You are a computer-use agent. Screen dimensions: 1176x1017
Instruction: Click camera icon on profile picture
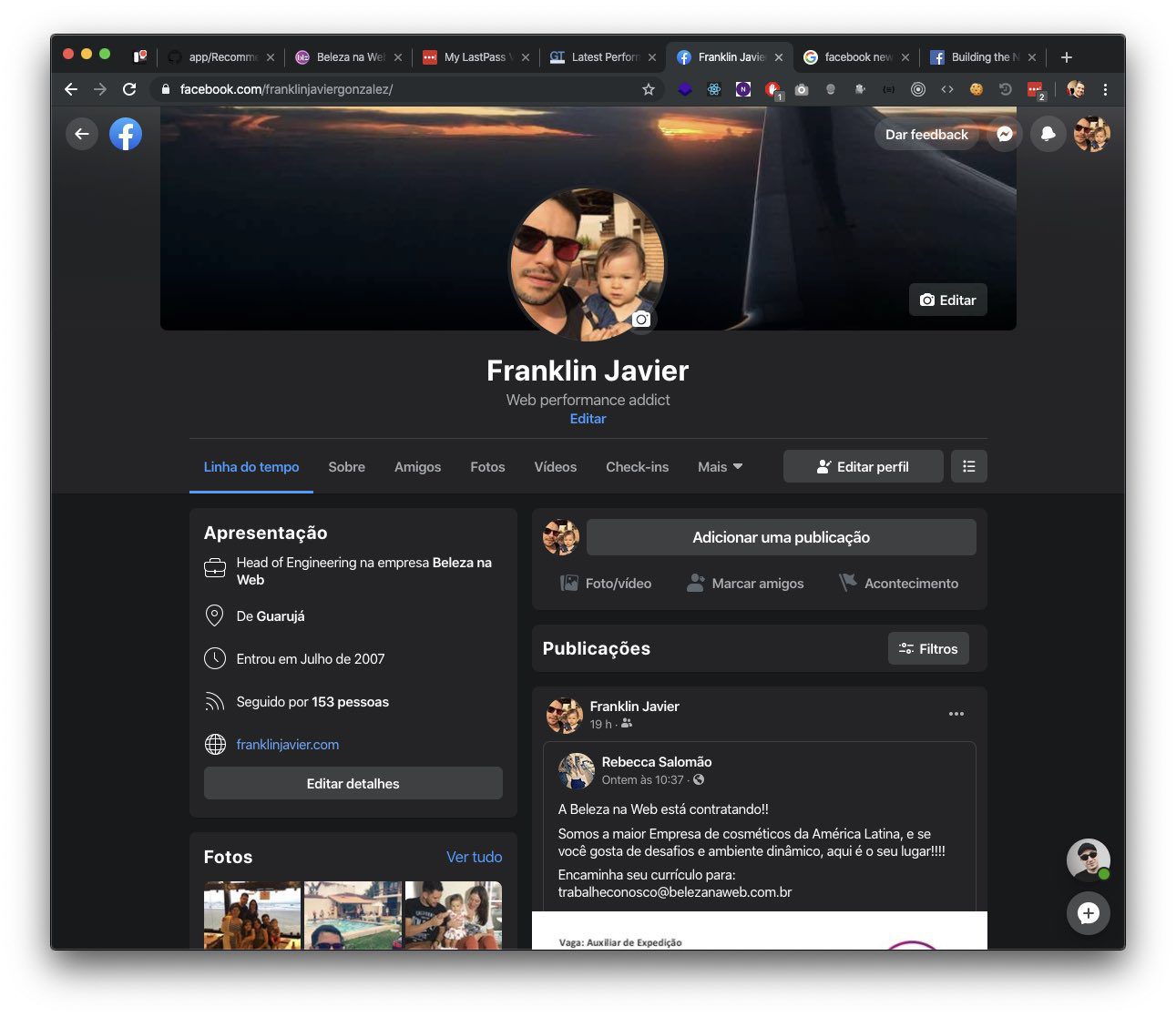[642, 319]
